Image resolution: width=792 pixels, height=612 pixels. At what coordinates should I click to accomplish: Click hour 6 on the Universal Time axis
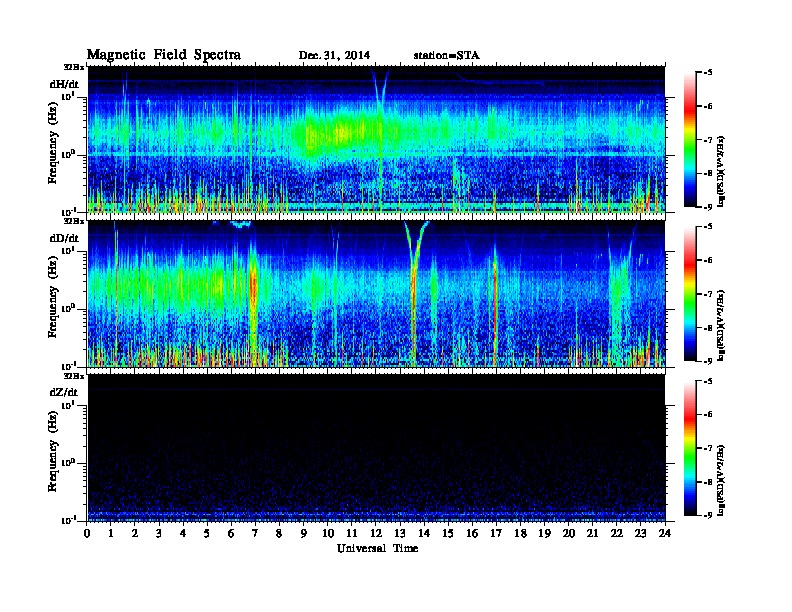(231, 533)
